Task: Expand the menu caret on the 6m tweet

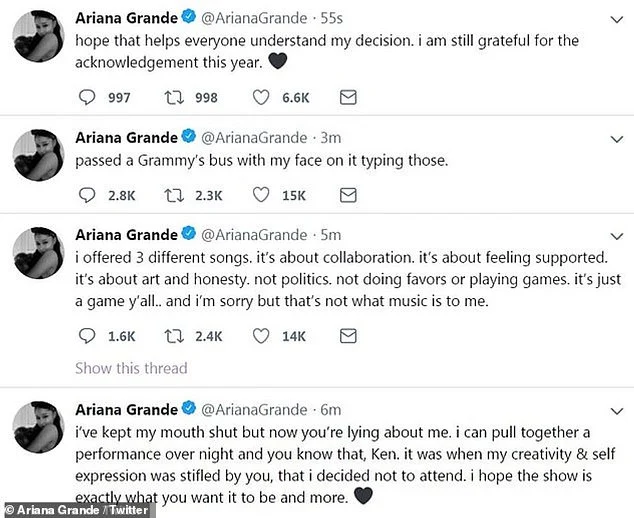Action: (x=612, y=411)
